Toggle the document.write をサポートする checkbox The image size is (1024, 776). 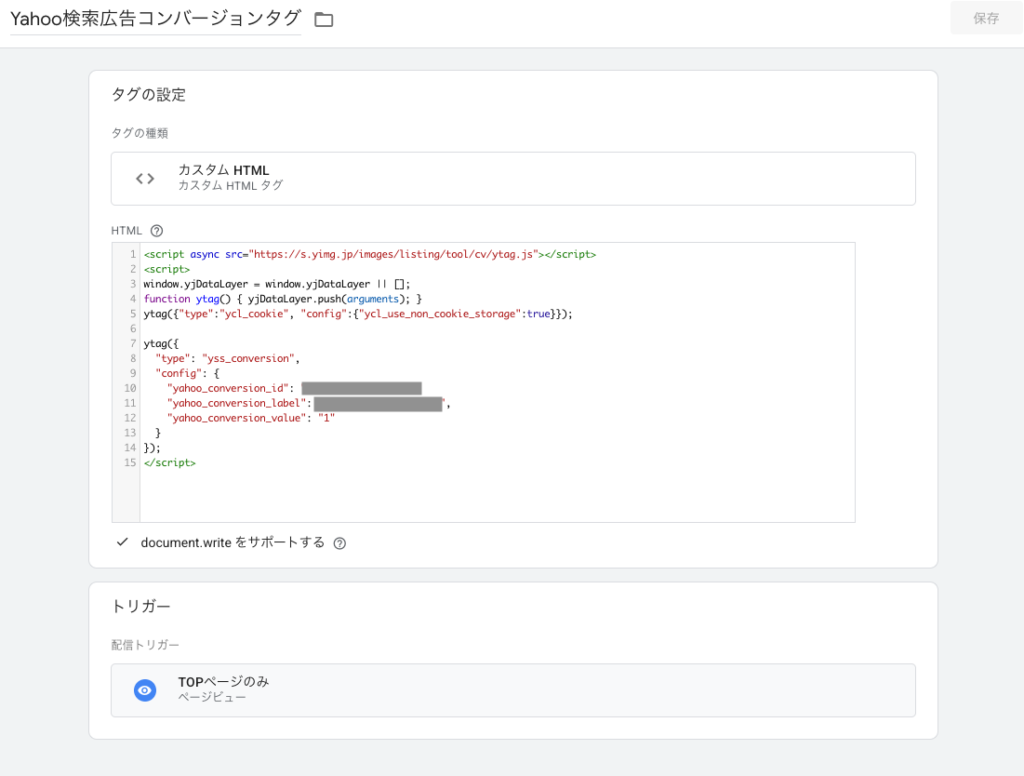click(x=122, y=542)
